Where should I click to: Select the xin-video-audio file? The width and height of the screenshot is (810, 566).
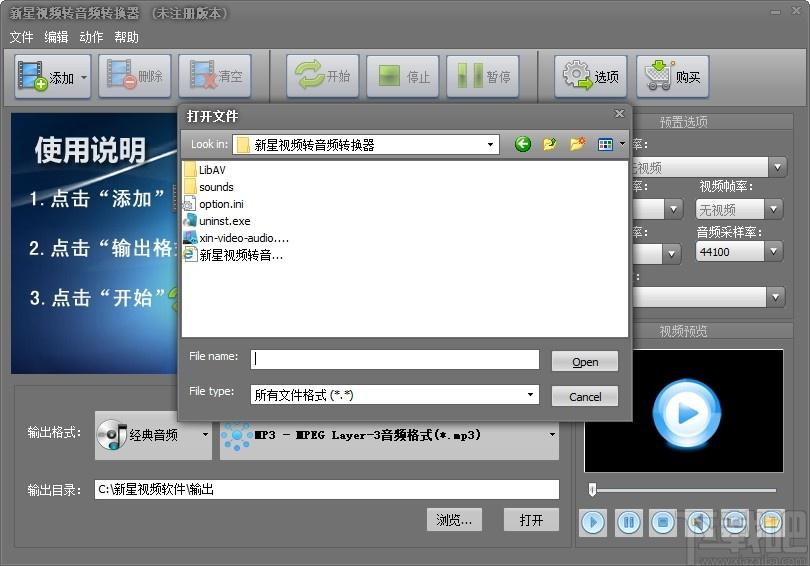click(236, 238)
